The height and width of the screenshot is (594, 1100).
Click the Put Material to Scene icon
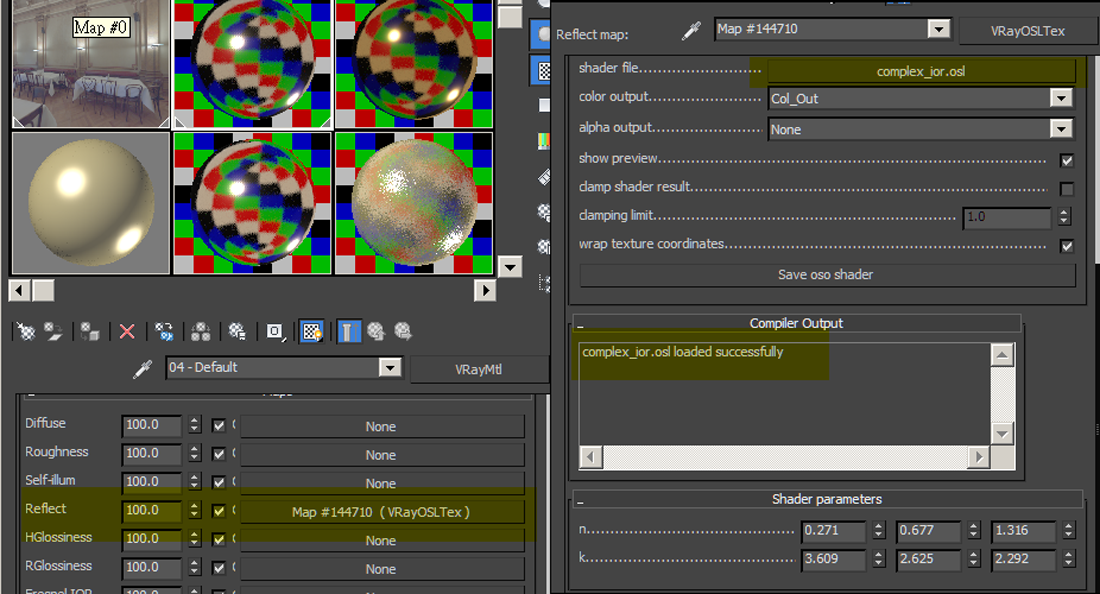[53, 331]
